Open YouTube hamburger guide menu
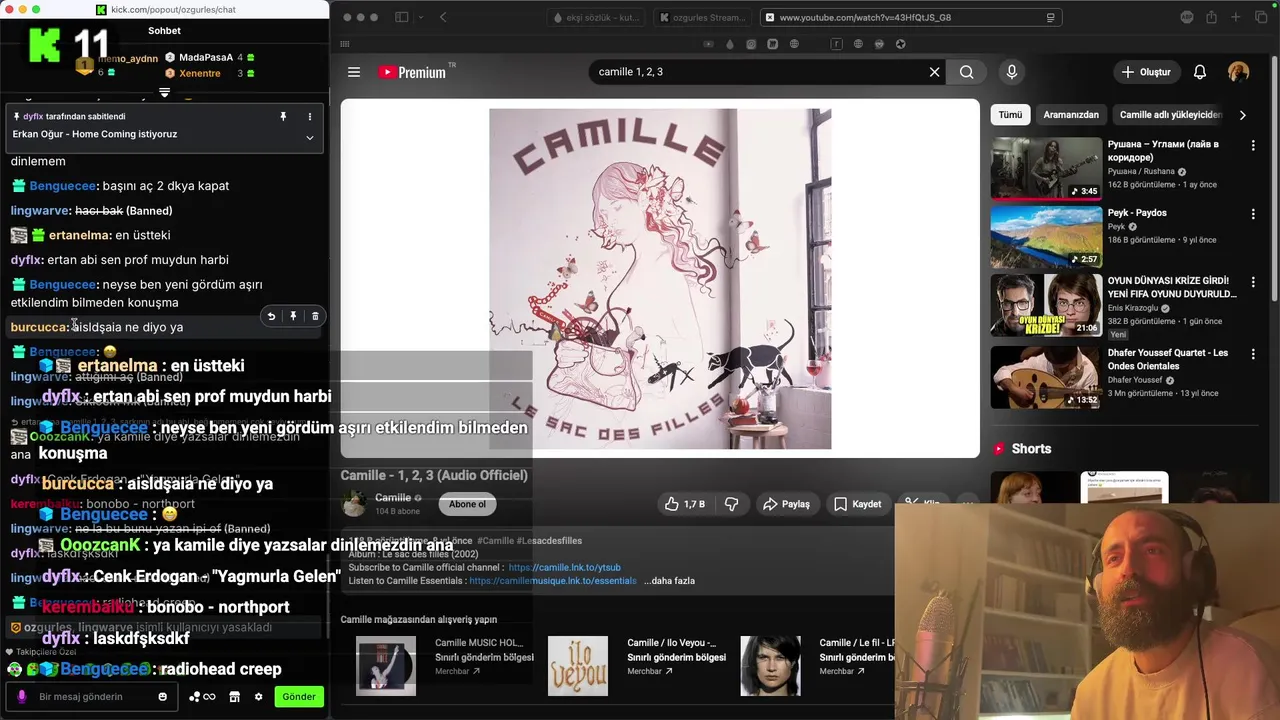 coord(353,72)
